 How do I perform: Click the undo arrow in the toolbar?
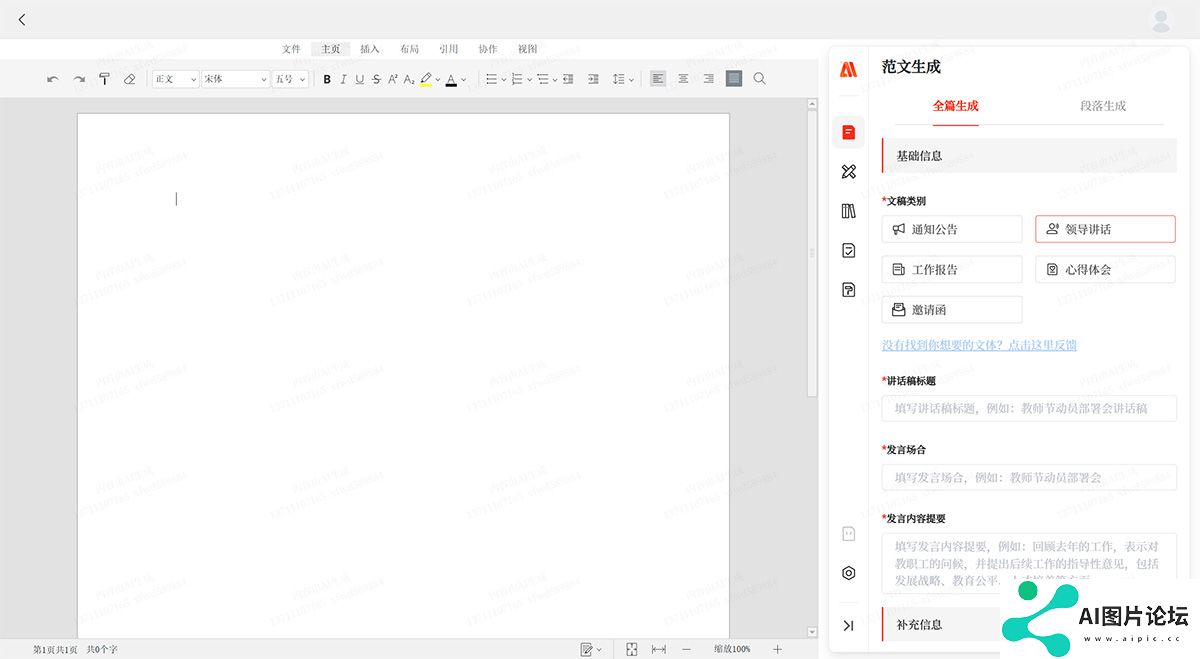tap(53, 79)
